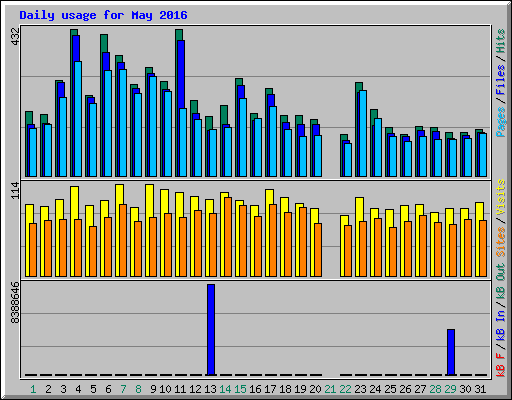
Task: Click the 'Daily usage for May 2016' title
Action: pyautogui.click(x=103, y=15)
